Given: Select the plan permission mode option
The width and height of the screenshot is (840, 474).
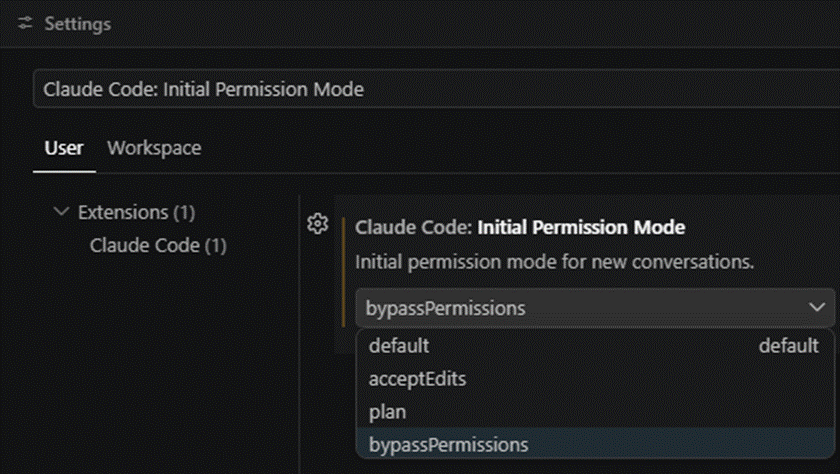Looking at the screenshot, I should pos(595,412).
